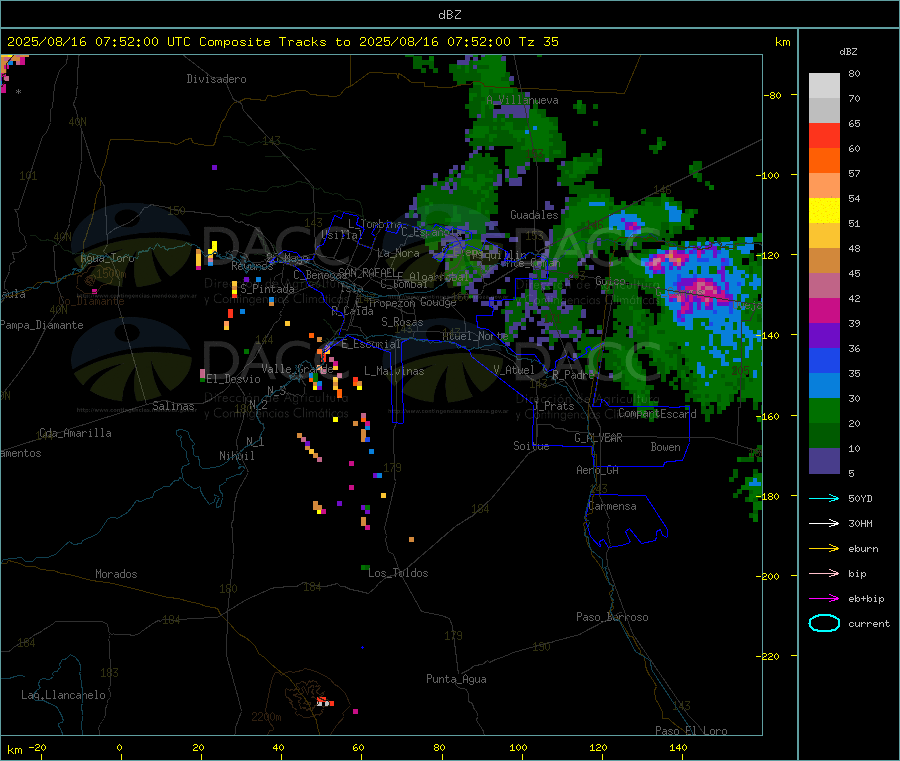Click the 'dBZ' title at top center
The width and height of the screenshot is (900, 761).
tap(449, 15)
